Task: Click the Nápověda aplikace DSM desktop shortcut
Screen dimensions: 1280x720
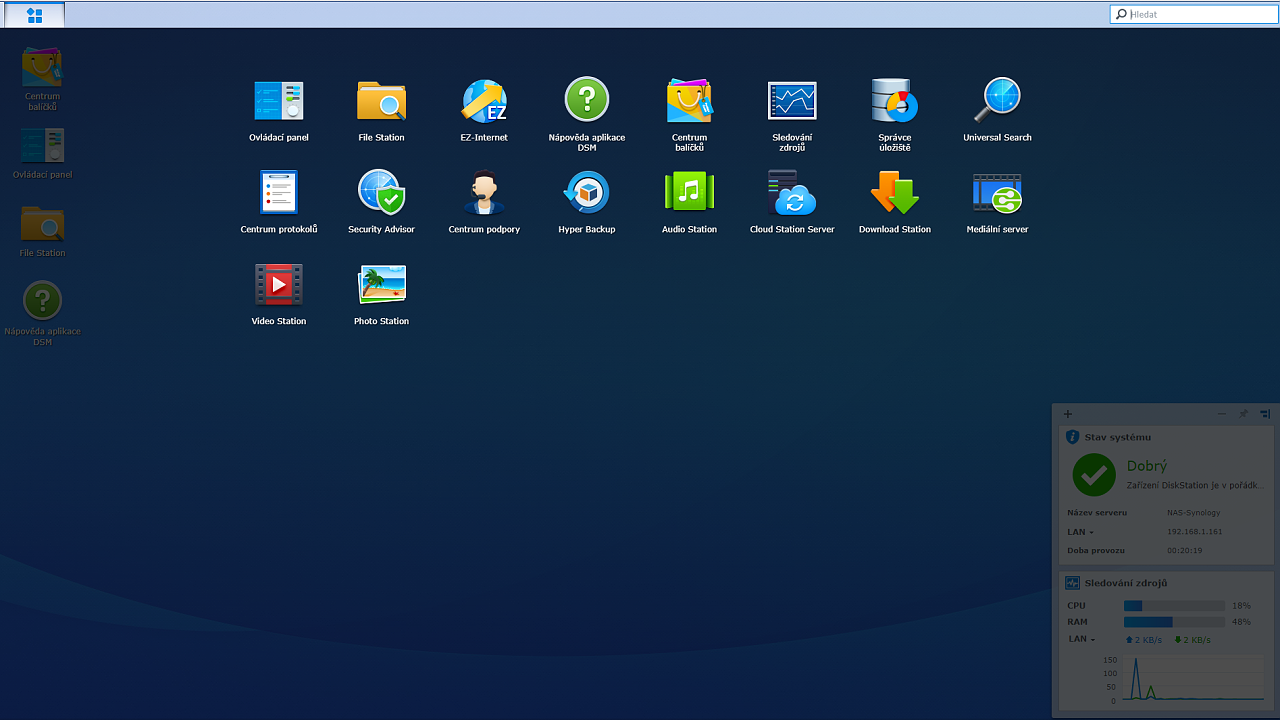Action: tap(42, 301)
